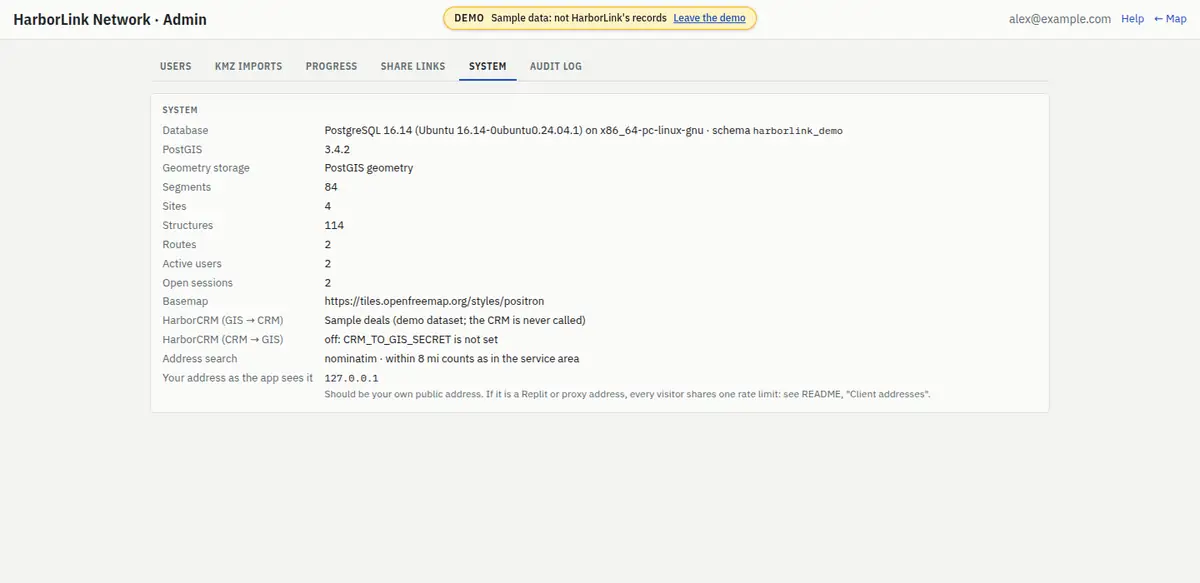The image size is (1200, 583).
Task: Click the HarborCRM (GIS → CRM) label
Action: pyautogui.click(x=223, y=320)
